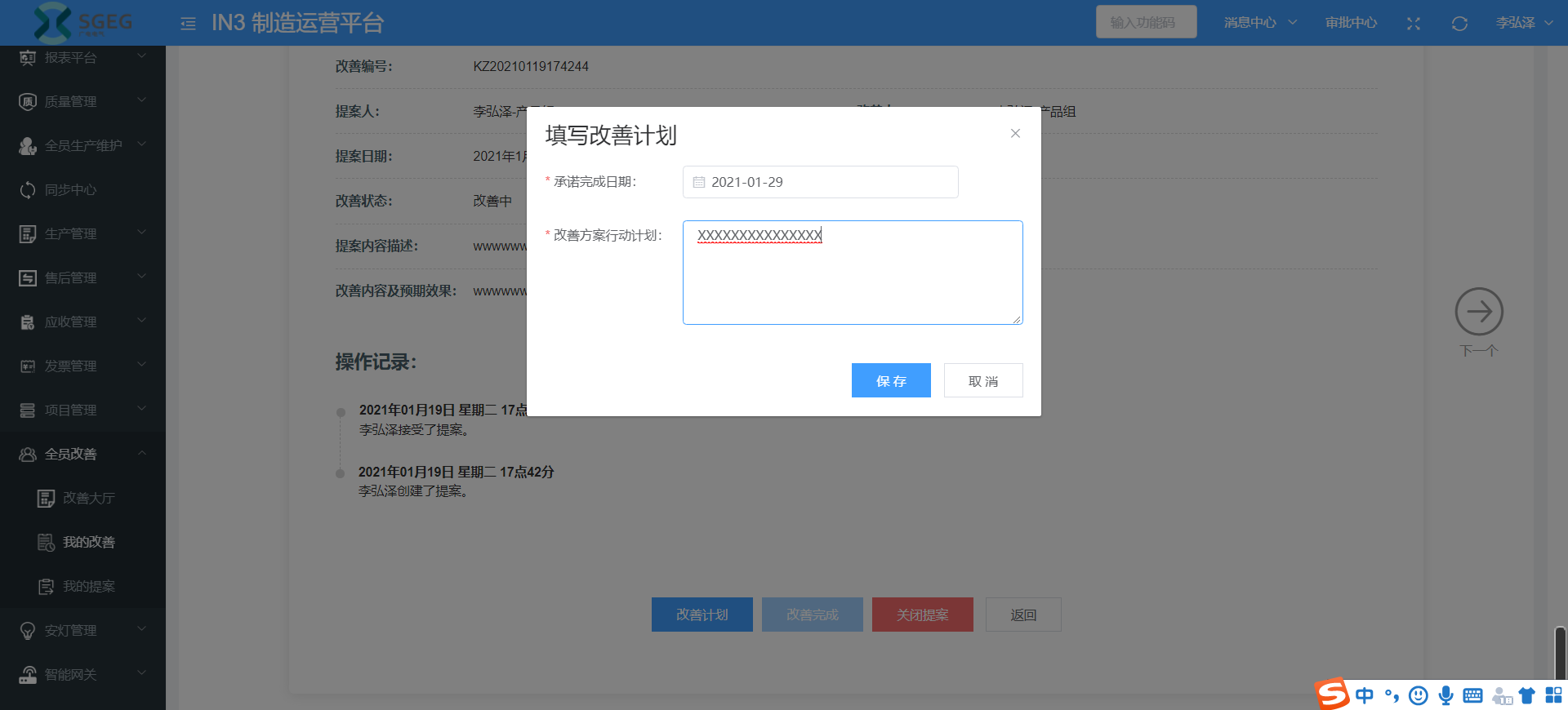Click the 保存 button
The height and width of the screenshot is (710, 1568).
coord(891,380)
